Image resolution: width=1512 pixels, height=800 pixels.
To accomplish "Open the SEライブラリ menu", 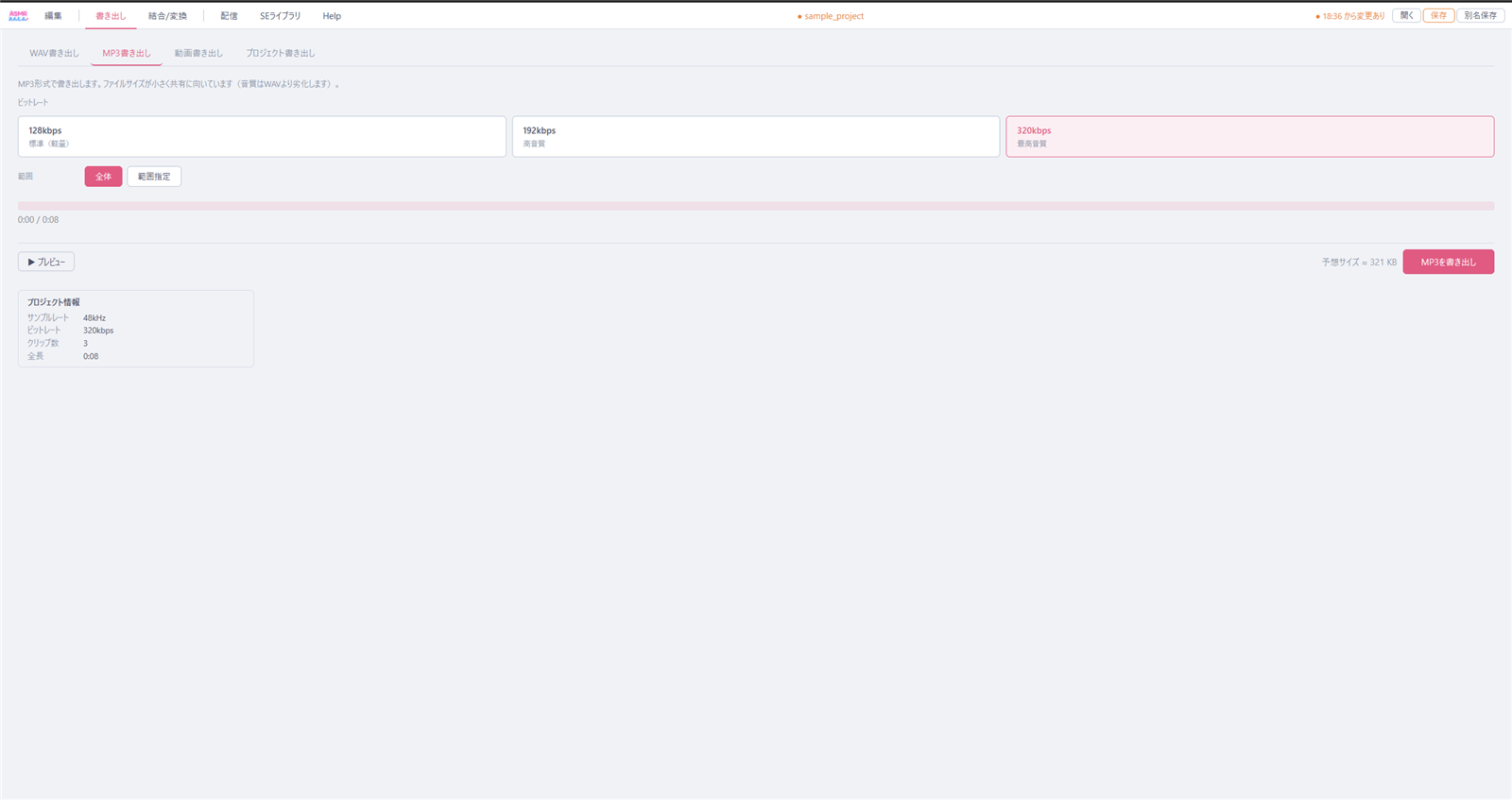I will point(281,16).
